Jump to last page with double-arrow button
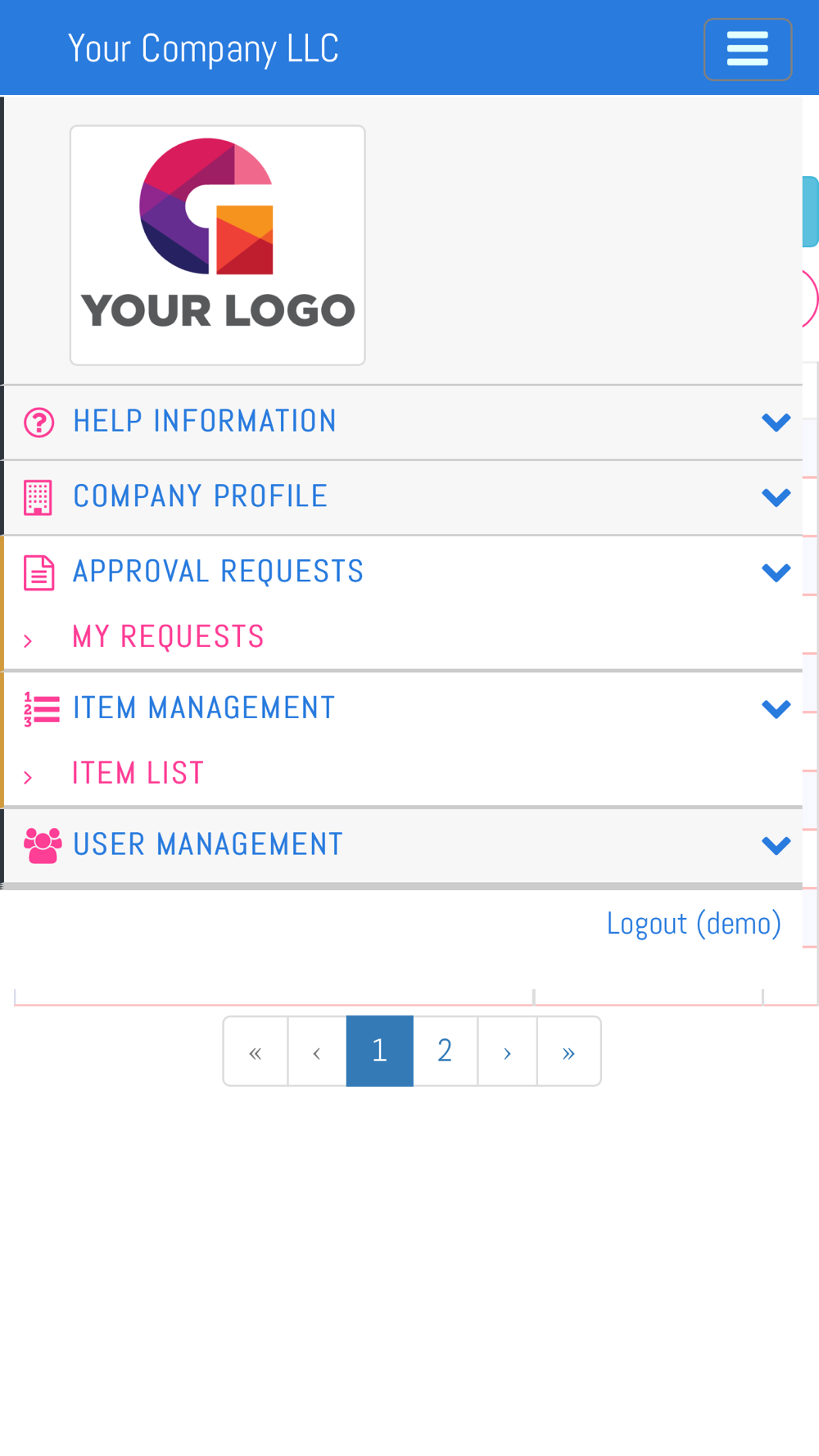The image size is (819, 1456). (569, 1051)
